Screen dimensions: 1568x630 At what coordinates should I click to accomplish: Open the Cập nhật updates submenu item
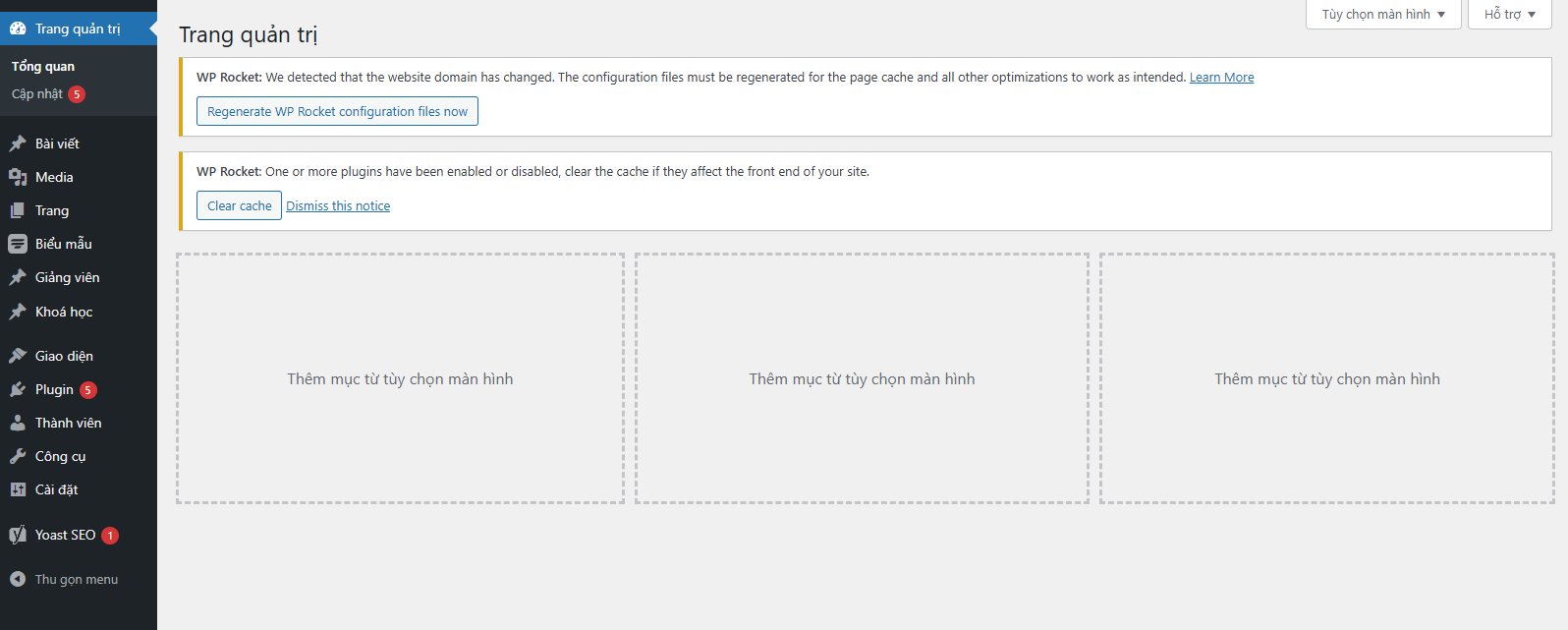coord(37,94)
